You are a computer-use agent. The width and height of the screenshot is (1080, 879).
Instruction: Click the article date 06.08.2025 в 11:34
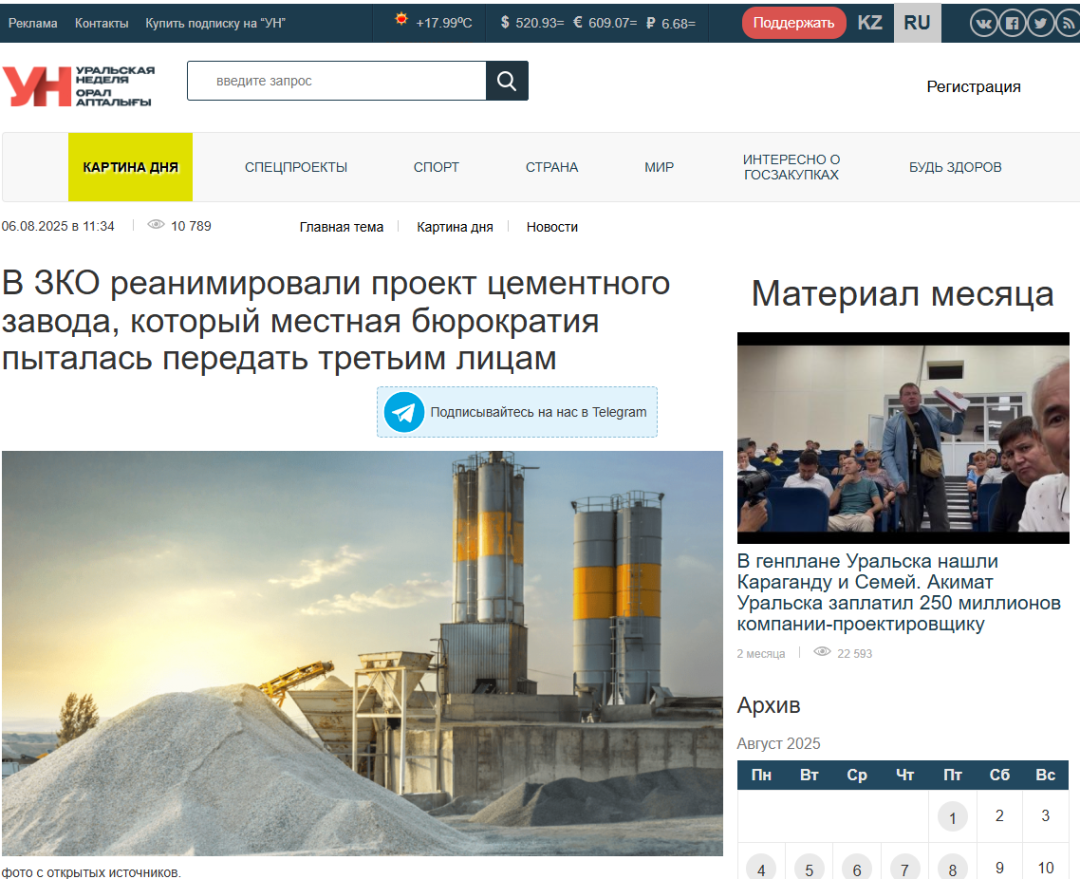tap(58, 226)
